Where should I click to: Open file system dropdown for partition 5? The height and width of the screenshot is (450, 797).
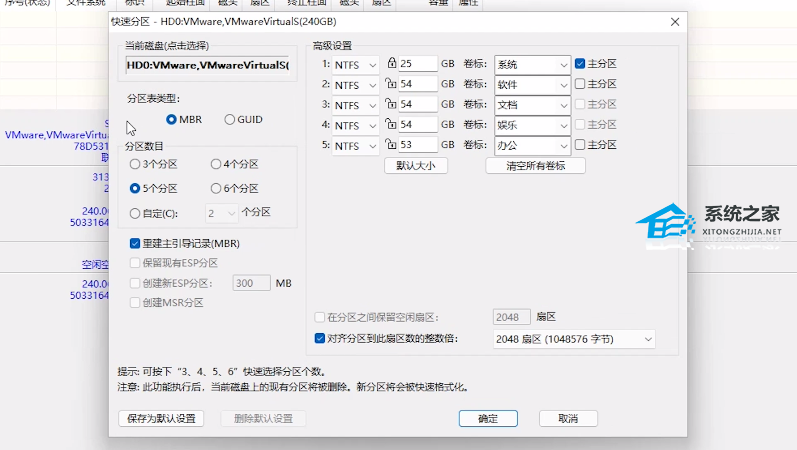[x=355, y=146]
